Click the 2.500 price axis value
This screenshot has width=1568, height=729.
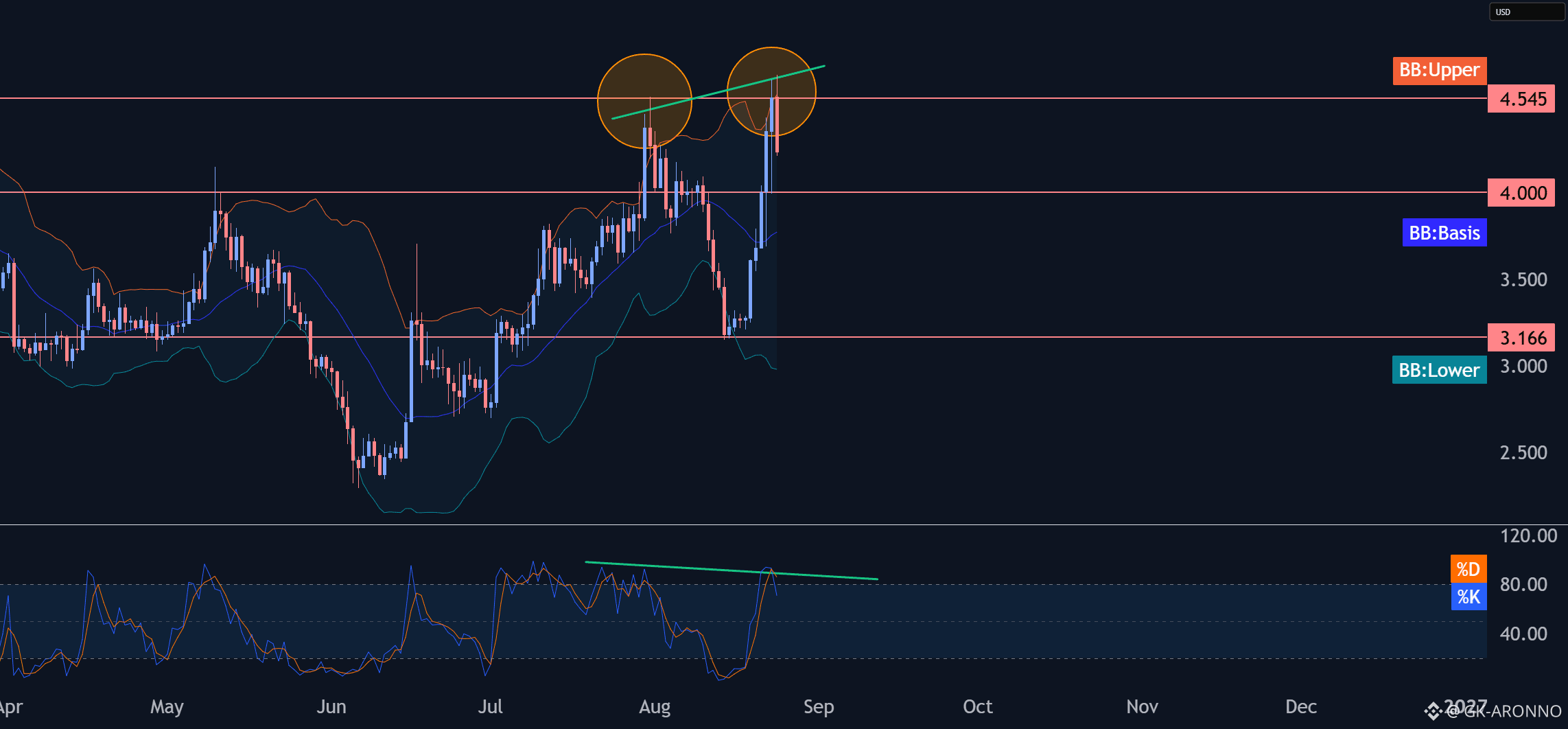(x=1523, y=452)
